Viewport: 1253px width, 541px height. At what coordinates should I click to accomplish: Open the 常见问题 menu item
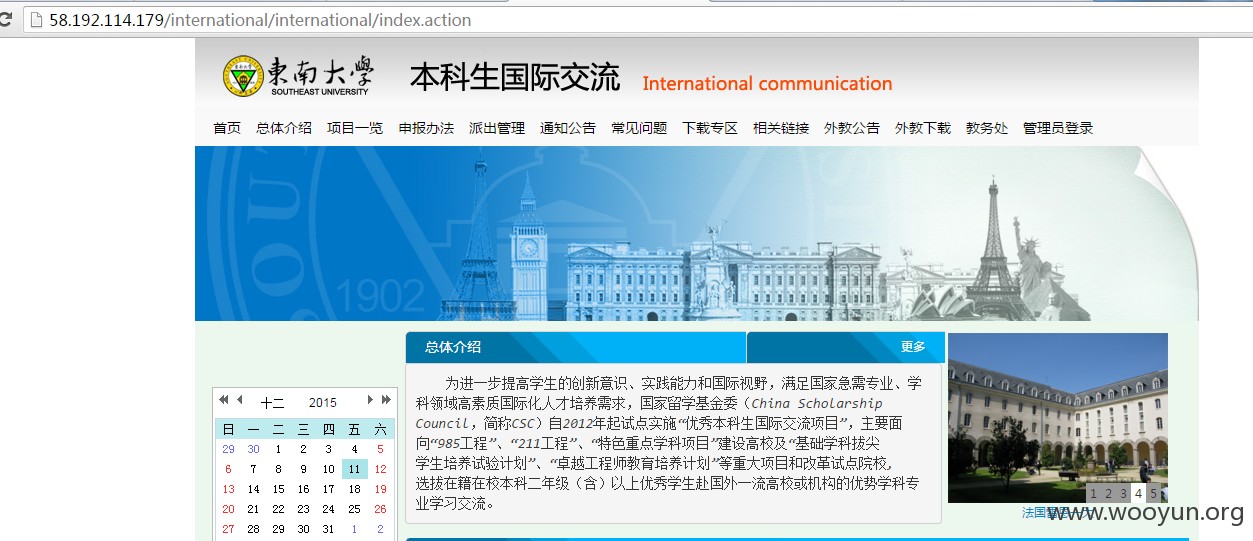coord(639,128)
